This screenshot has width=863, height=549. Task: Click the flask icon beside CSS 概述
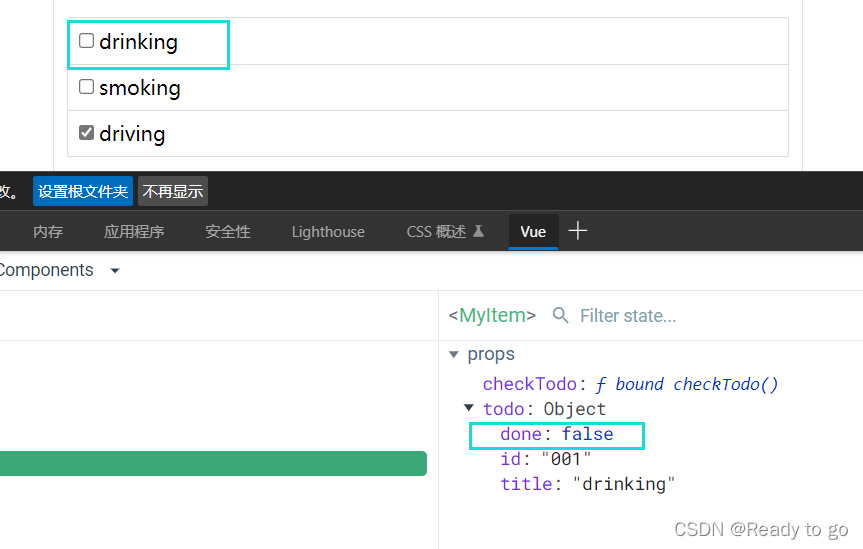click(478, 231)
